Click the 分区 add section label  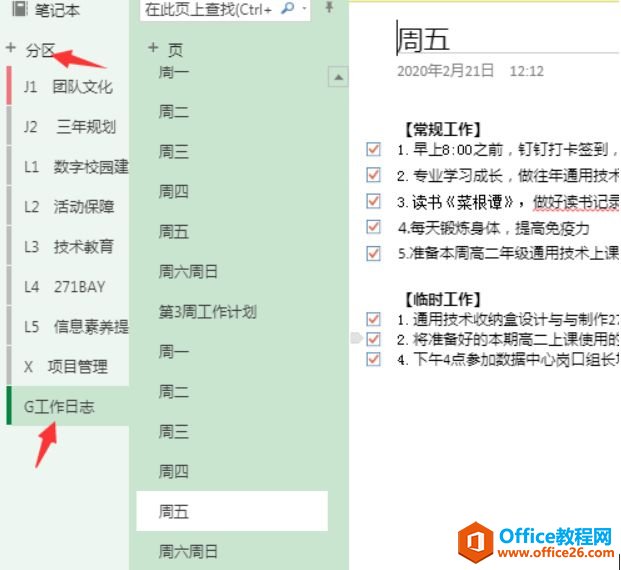(40, 50)
